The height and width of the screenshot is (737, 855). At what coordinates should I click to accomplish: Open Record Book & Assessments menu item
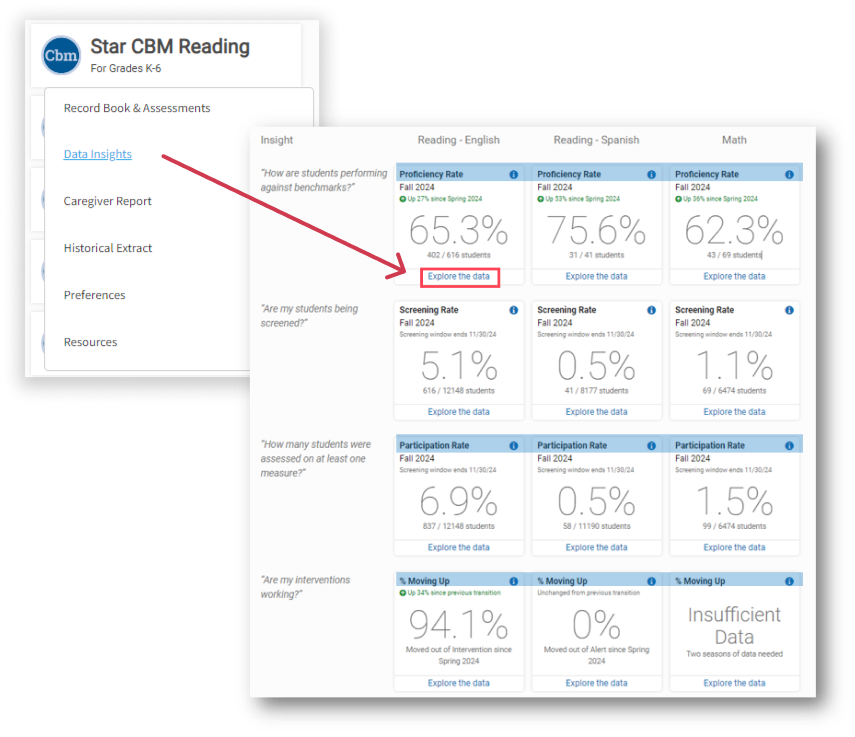point(137,108)
